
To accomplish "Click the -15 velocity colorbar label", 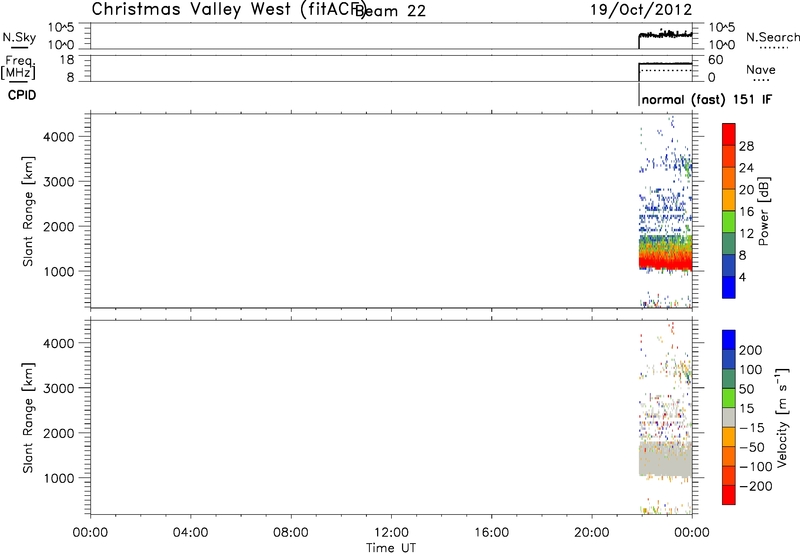I will point(752,427).
